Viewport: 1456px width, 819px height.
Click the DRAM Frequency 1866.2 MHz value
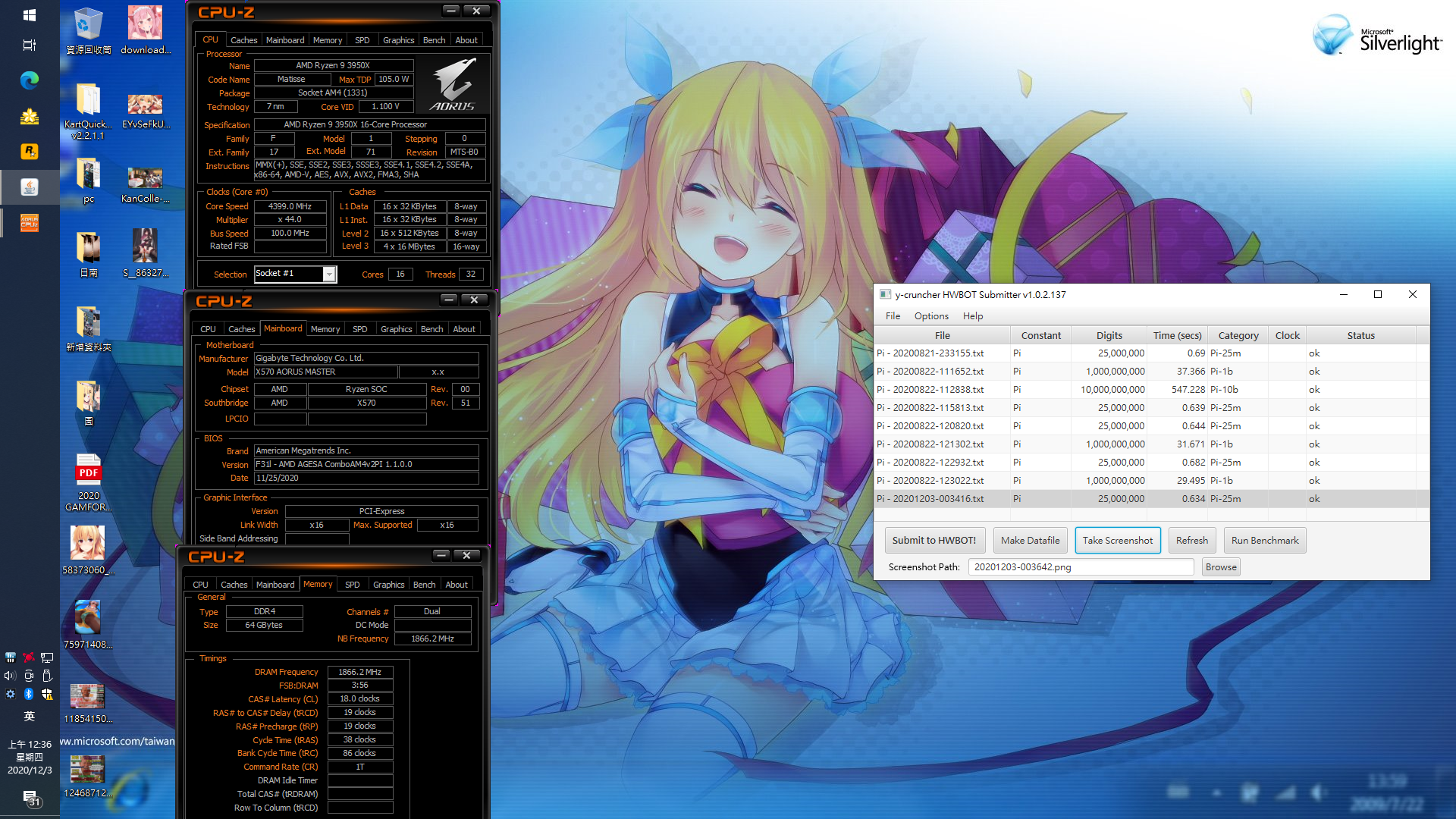click(x=360, y=672)
